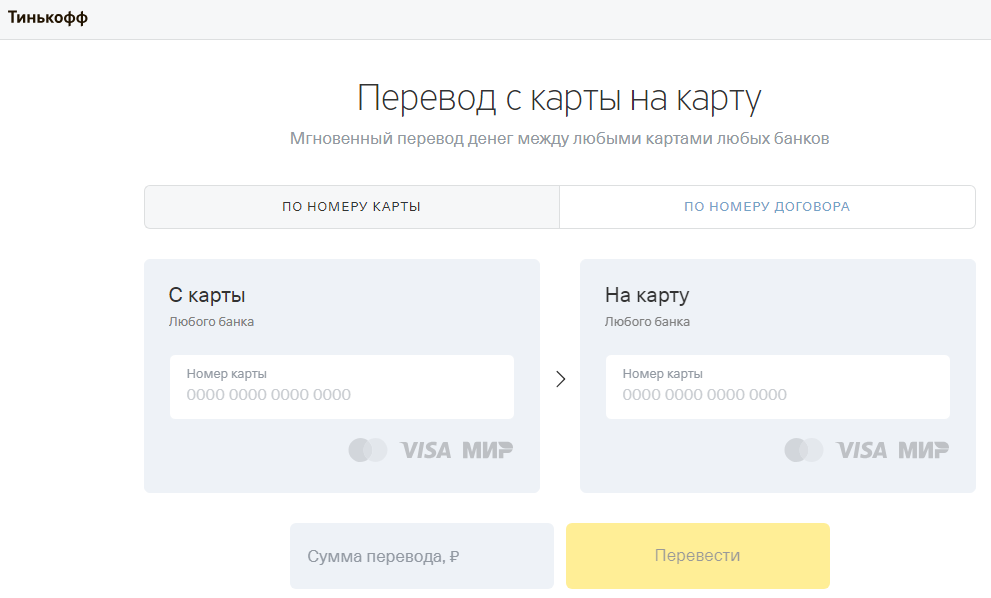
Task: Click МИР logo in С карты panel
Action: click(x=487, y=450)
